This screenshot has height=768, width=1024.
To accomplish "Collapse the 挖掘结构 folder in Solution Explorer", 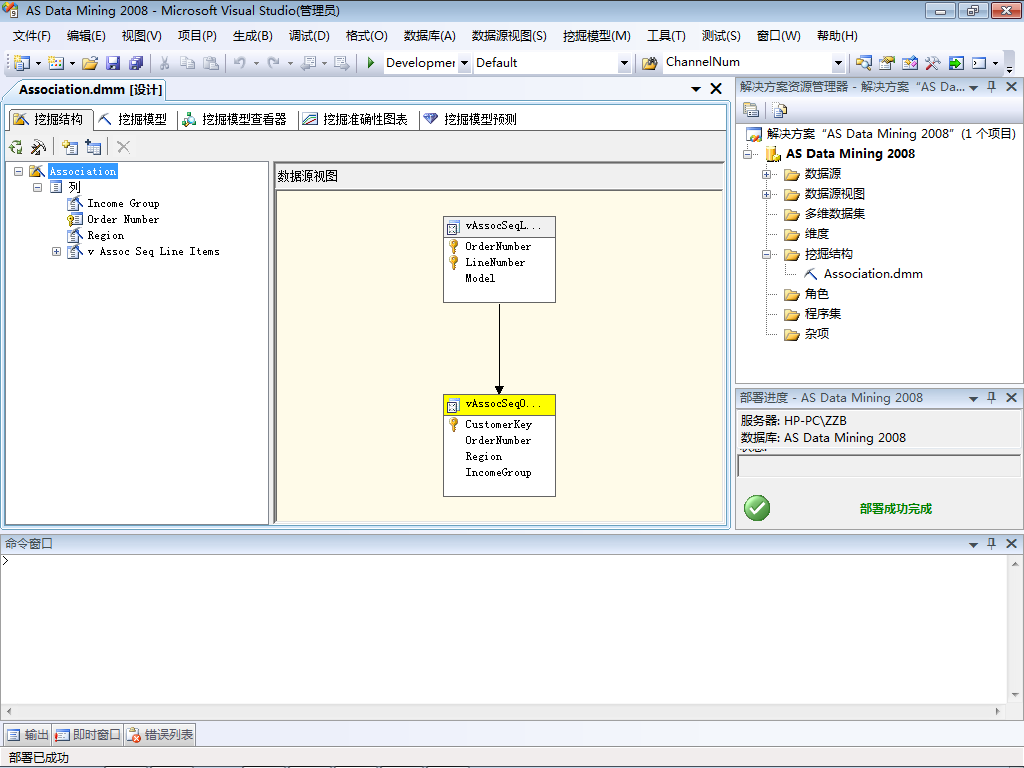I will point(767,255).
